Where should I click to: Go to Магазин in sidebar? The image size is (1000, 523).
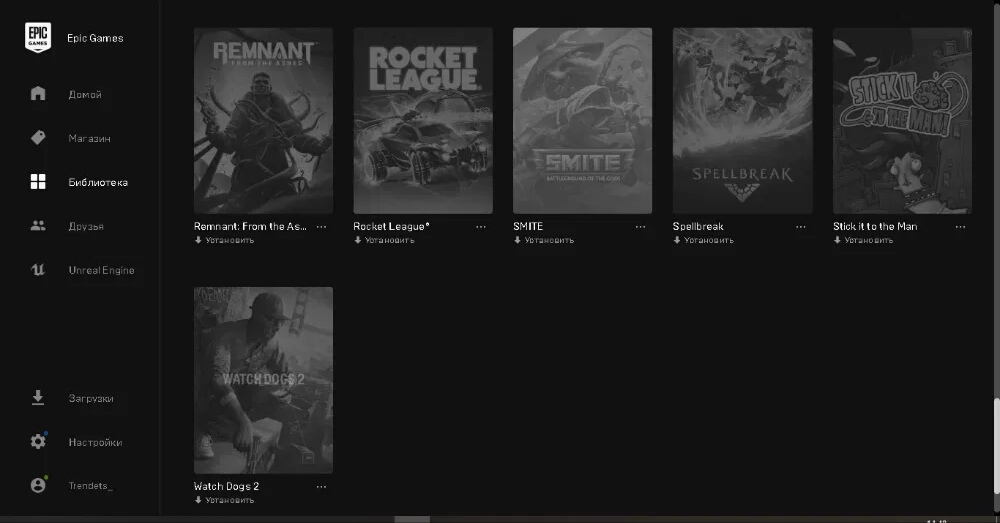click(89, 138)
